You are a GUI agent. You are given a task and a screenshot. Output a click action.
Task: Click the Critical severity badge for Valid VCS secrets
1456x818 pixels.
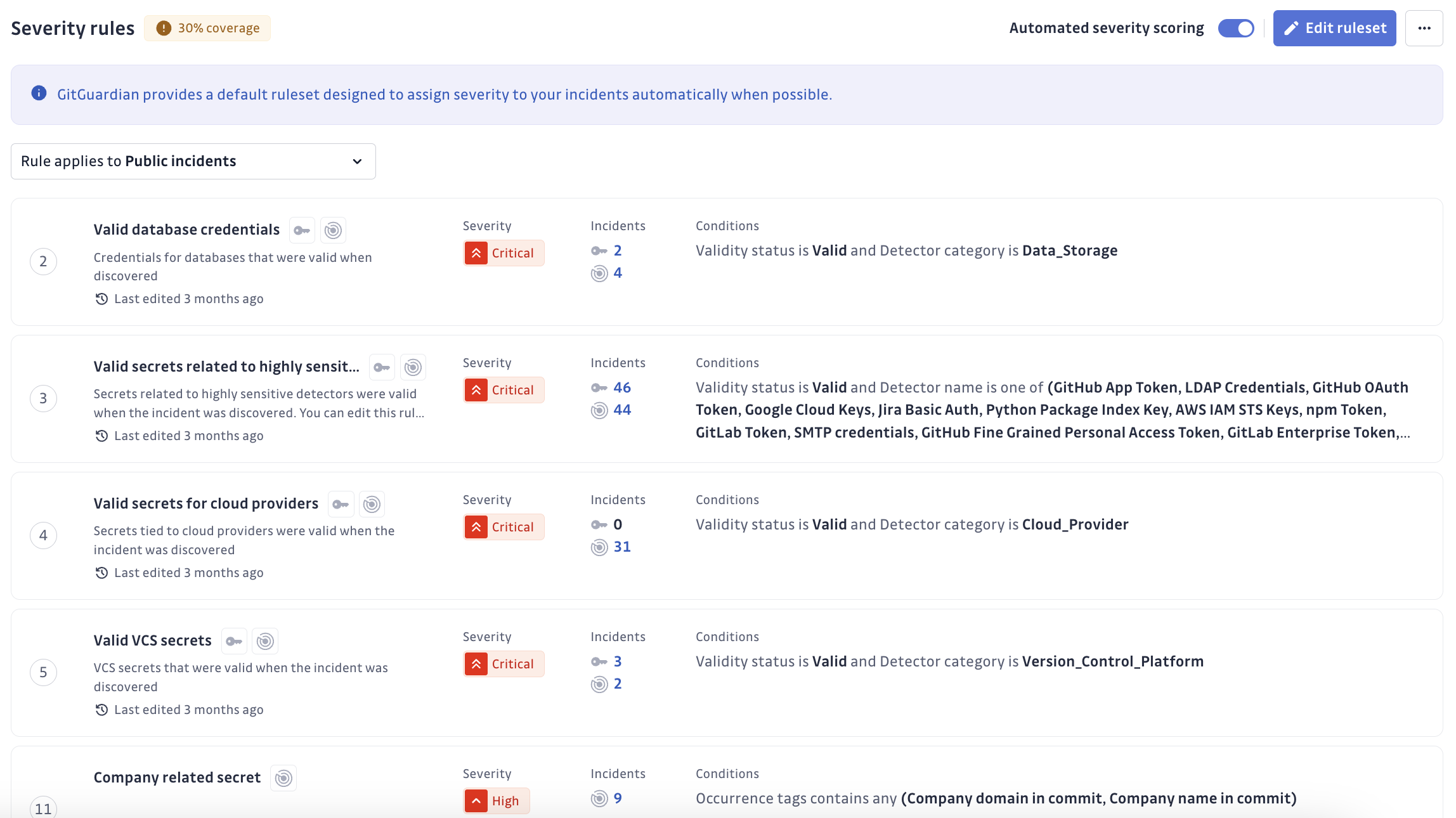point(504,664)
